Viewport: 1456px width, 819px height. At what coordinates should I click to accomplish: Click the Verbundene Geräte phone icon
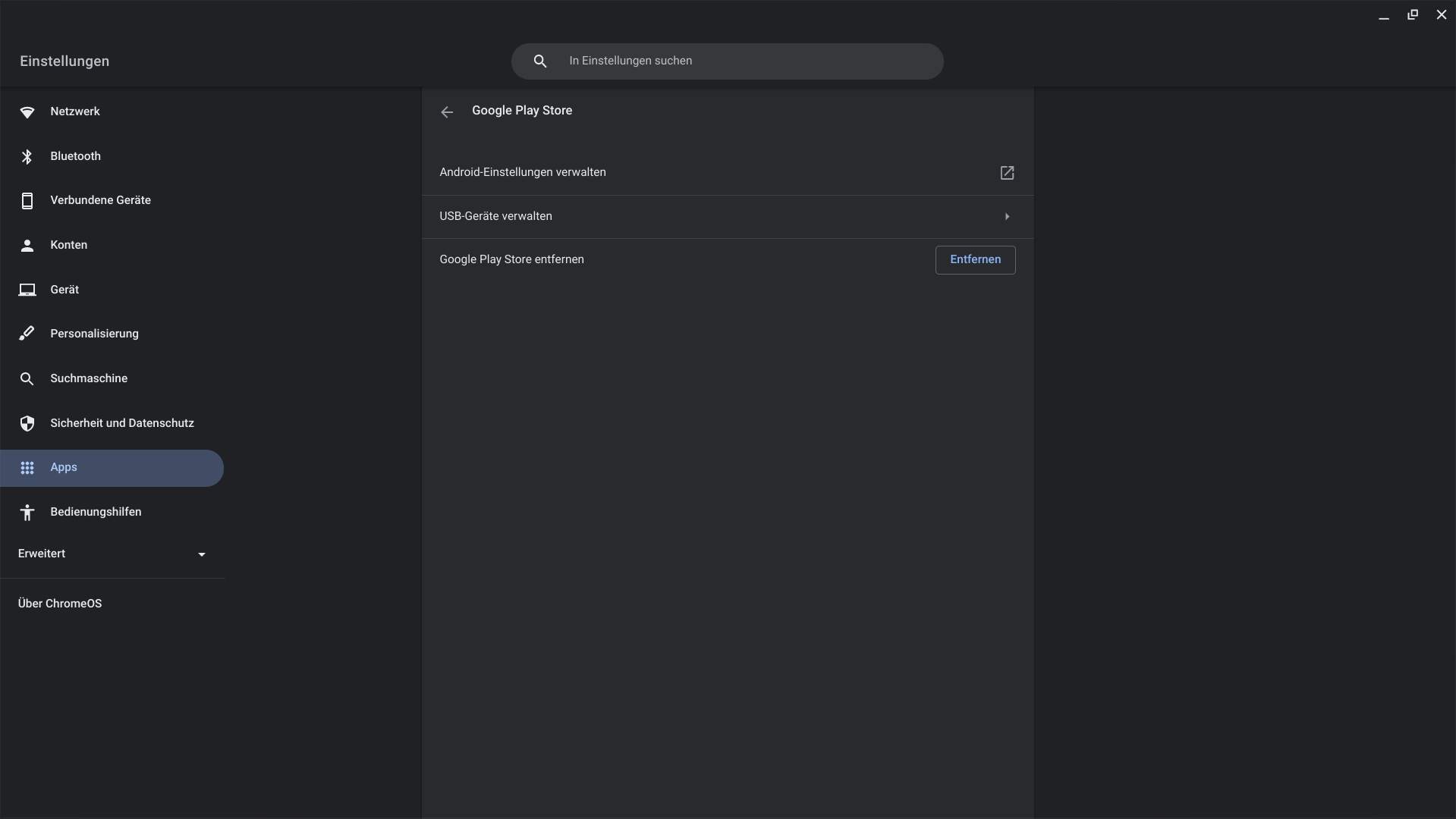pos(27,201)
